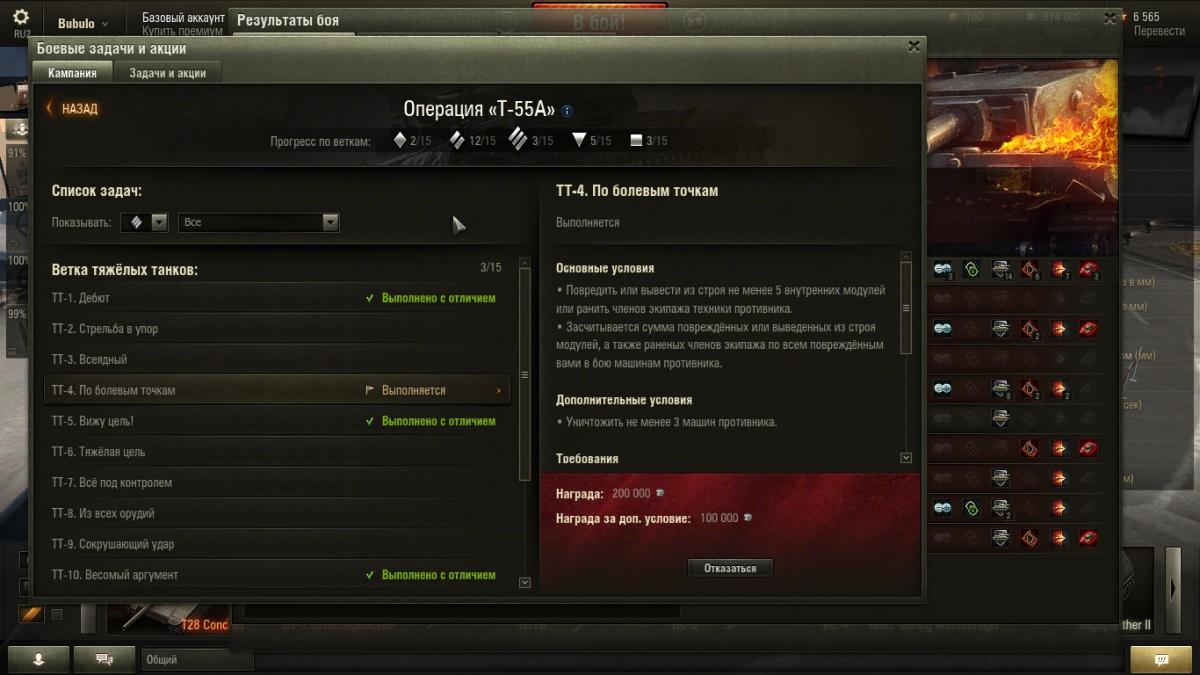Select task ТТ-10. Весомый аргумент

tap(277, 575)
